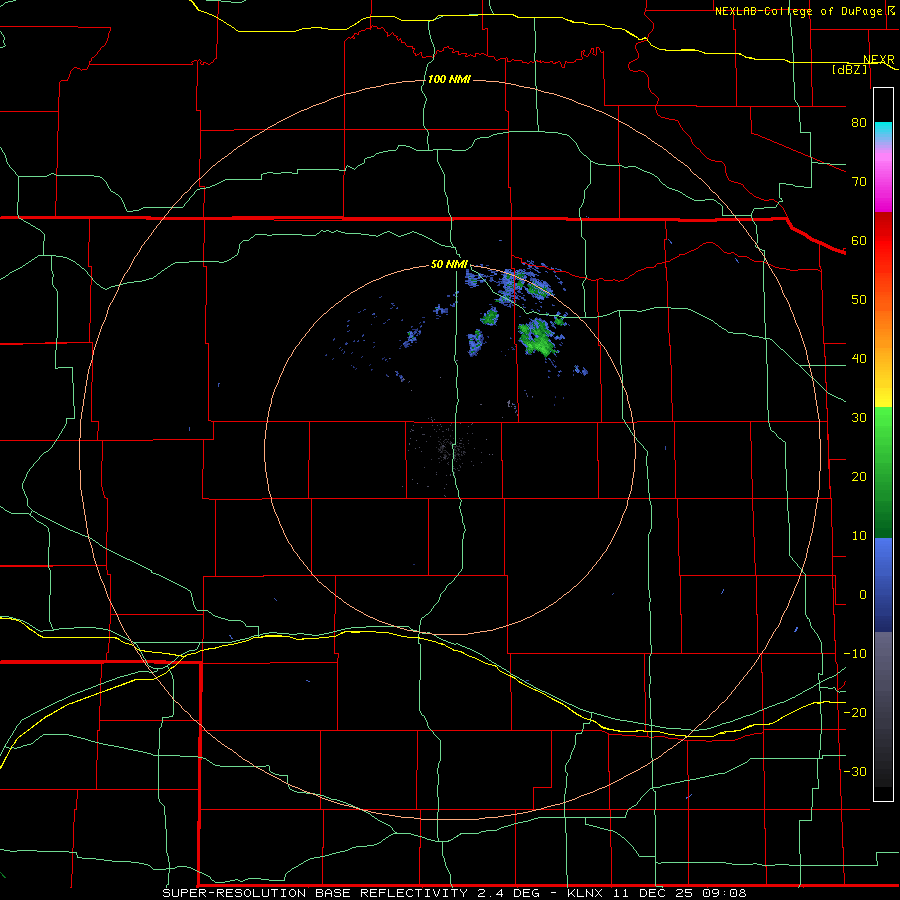Image resolution: width=900 pixels, height=900 pixels.
Task: Click the NEXR label above the color scale
Action: point(878,59)
